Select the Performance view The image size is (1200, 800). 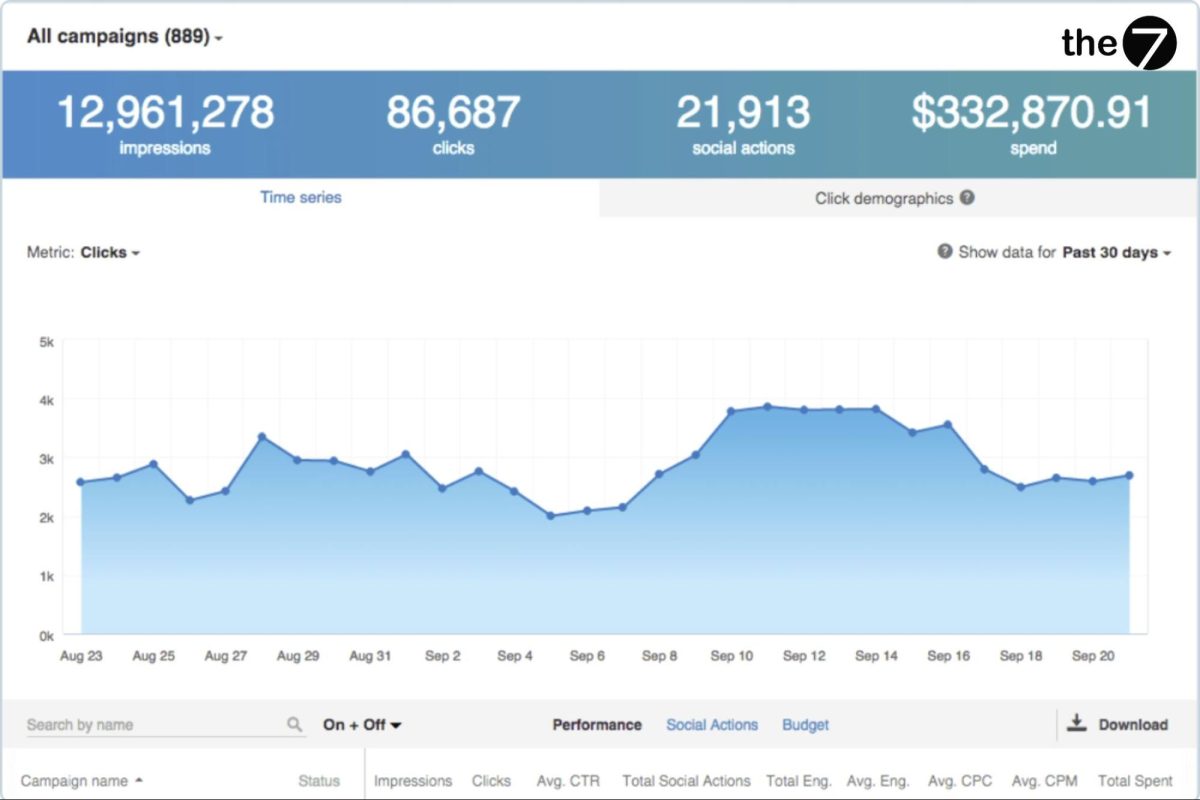597,725
